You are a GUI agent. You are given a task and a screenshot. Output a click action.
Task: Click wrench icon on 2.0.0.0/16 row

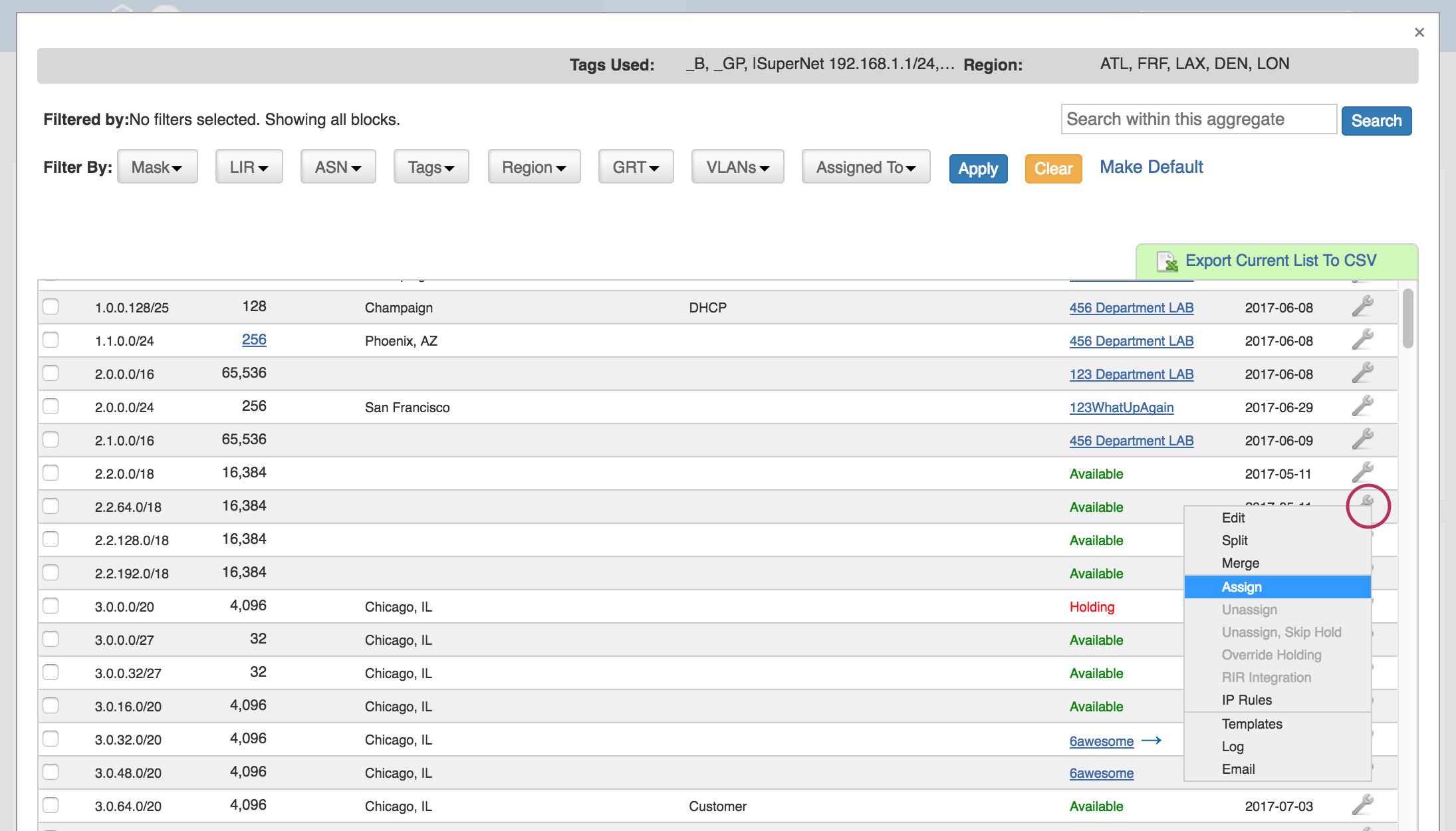[x=1362, y=373]
